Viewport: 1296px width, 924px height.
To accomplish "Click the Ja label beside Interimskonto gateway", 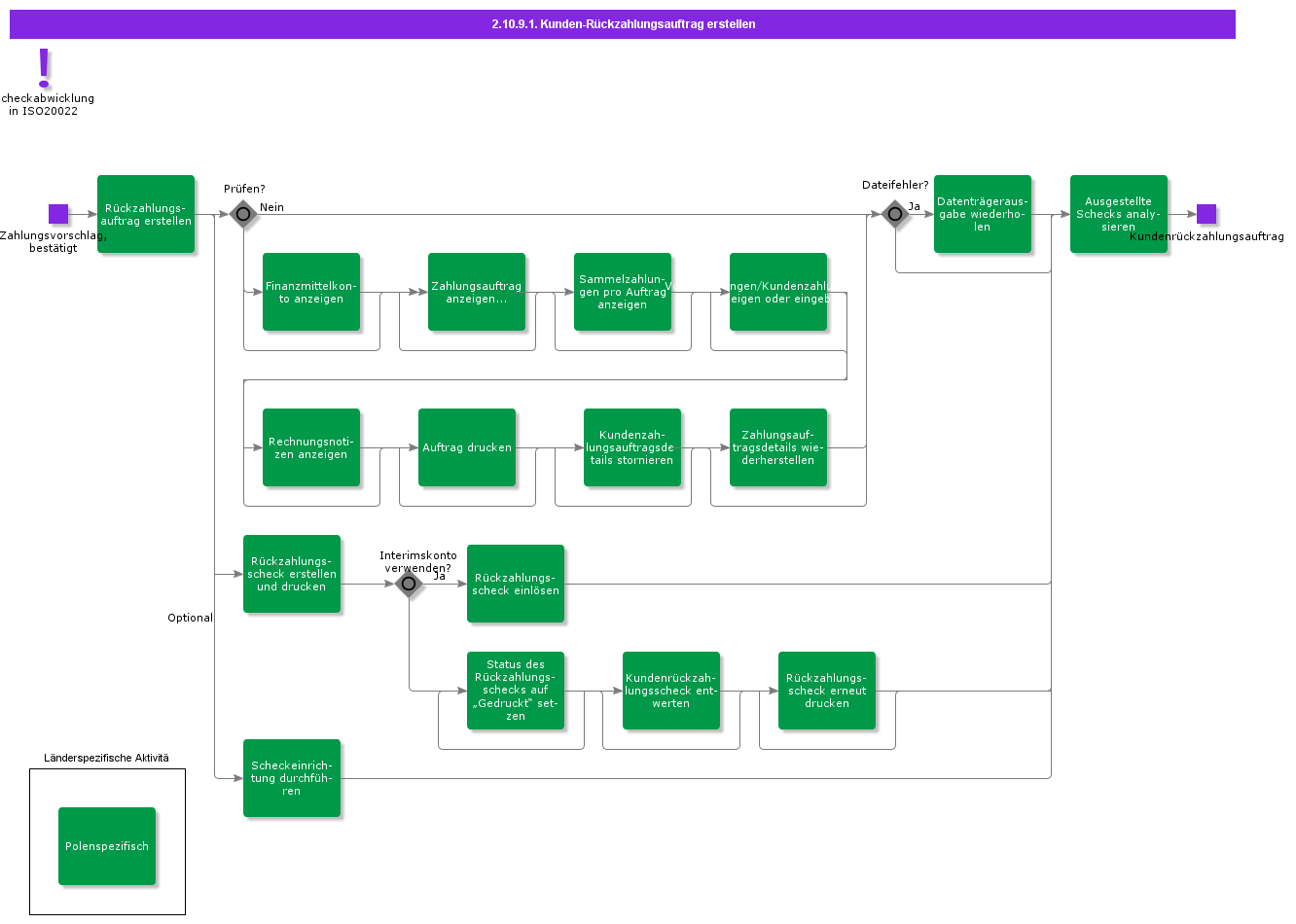I will (439, 576).
